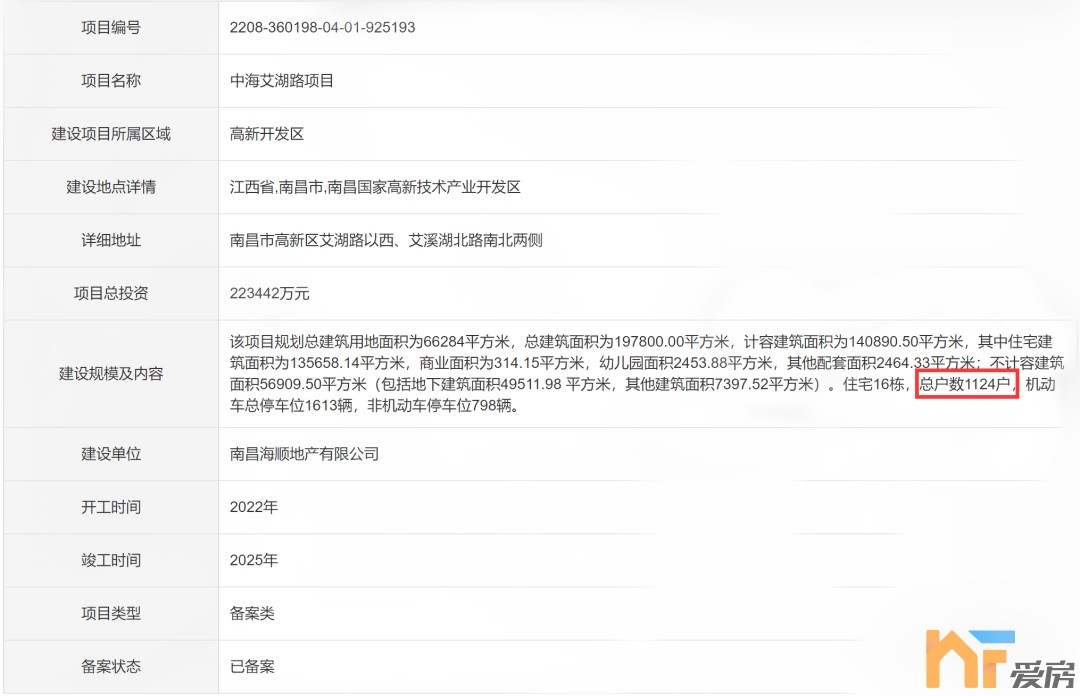
Task: Click the 建设地点详情 label
Action: [x=111, y=187]
